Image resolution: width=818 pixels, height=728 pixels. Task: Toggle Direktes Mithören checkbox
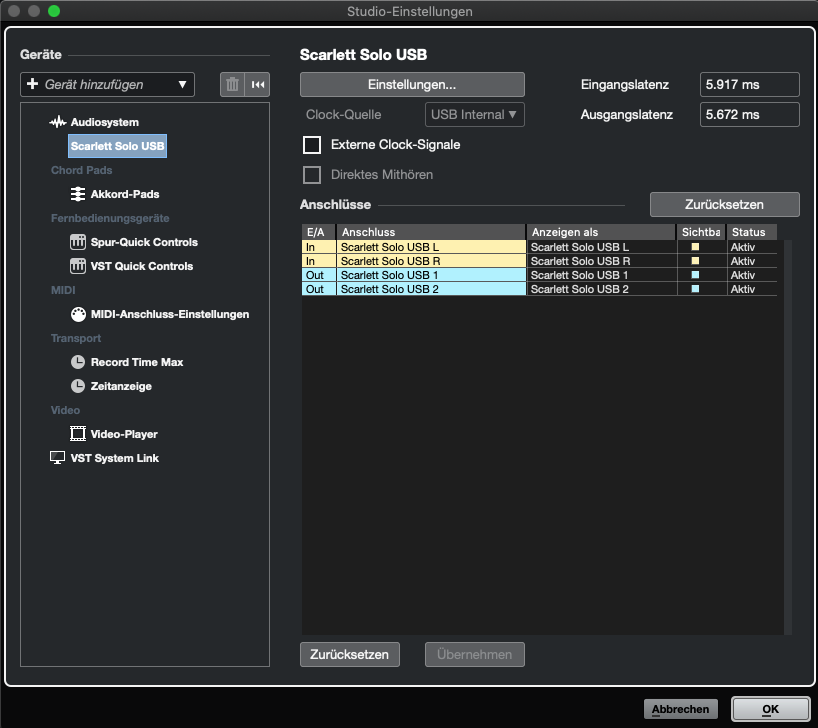pyautogui.click(x=312, y=175)
